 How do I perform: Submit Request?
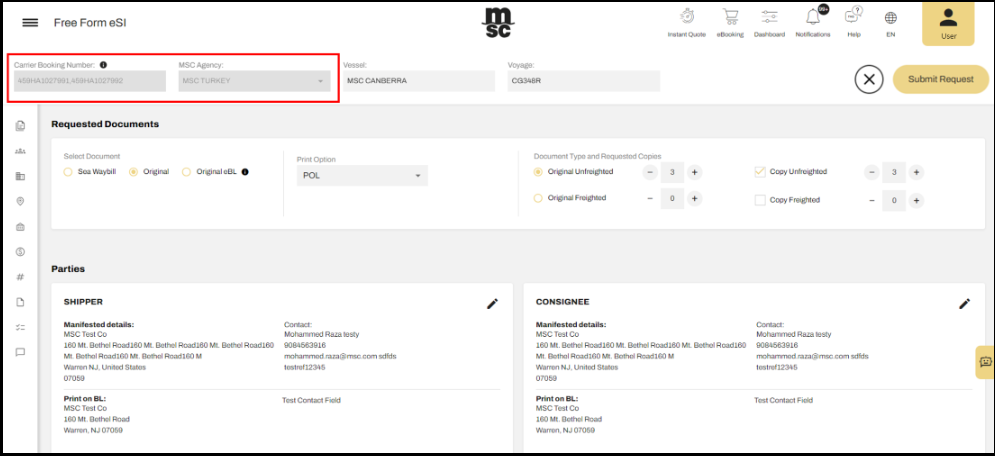click(940, 79)
